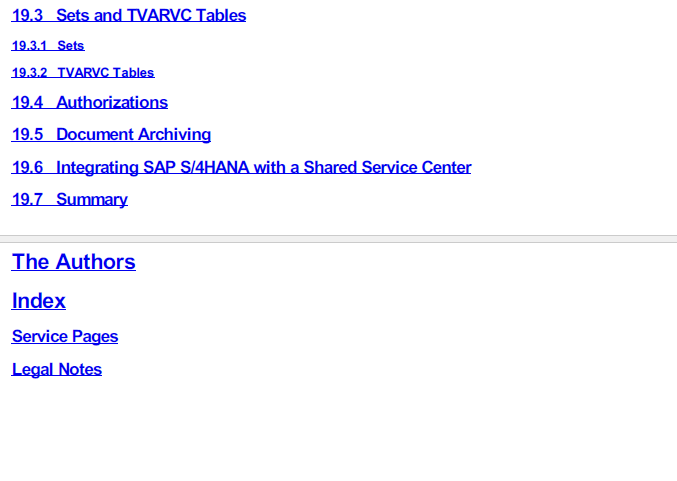
Task: Jump to 19.4 Authorizations
Action: click(x=90, y=102)
